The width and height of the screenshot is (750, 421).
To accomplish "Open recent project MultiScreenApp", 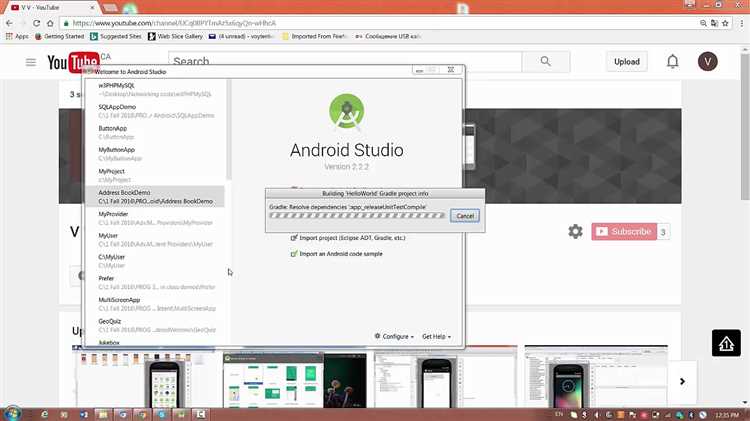I will [x=154, y=304].
